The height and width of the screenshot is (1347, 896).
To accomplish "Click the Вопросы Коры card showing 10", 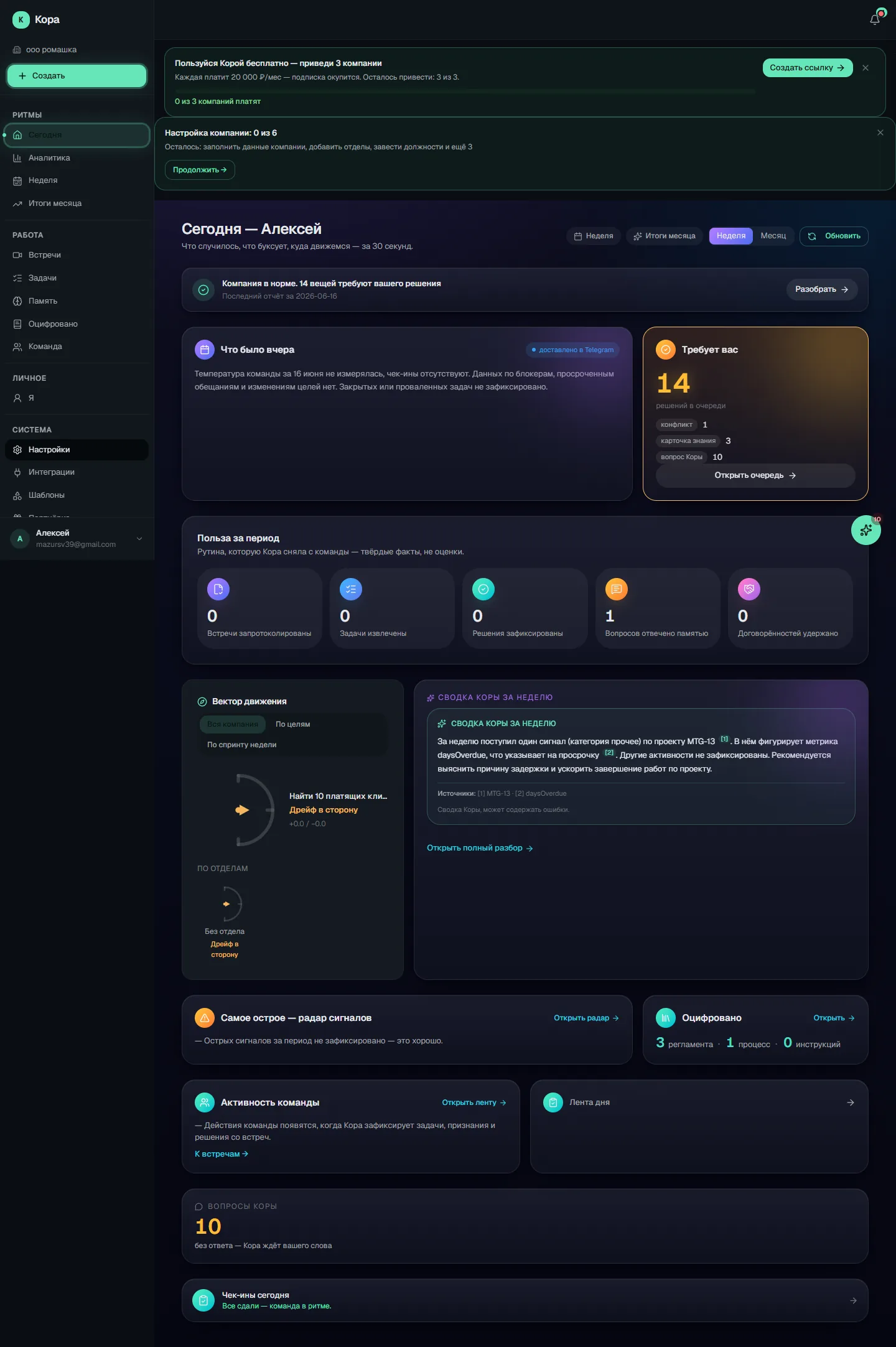I will tap(525, 1226).
